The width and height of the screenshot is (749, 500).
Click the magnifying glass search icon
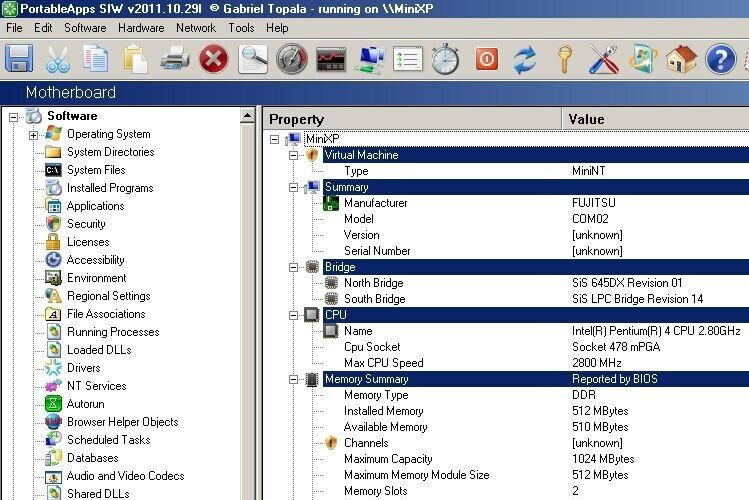(x=253, y=59)
